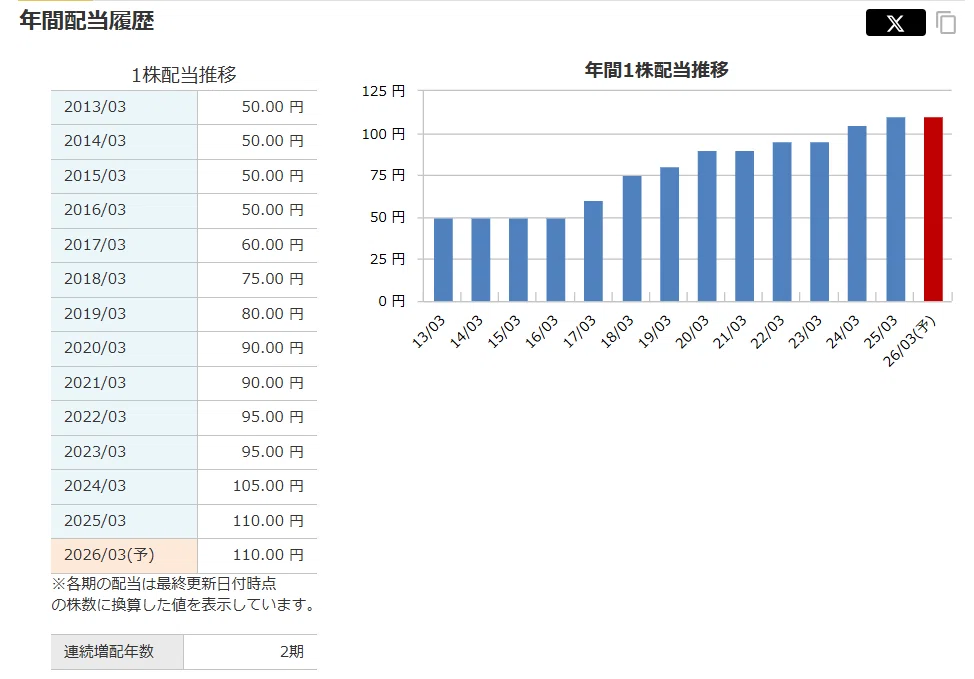This screenshot has width=974, height=679.
Task: Click the copy icon beside the X button
Action: coord(946,23)
